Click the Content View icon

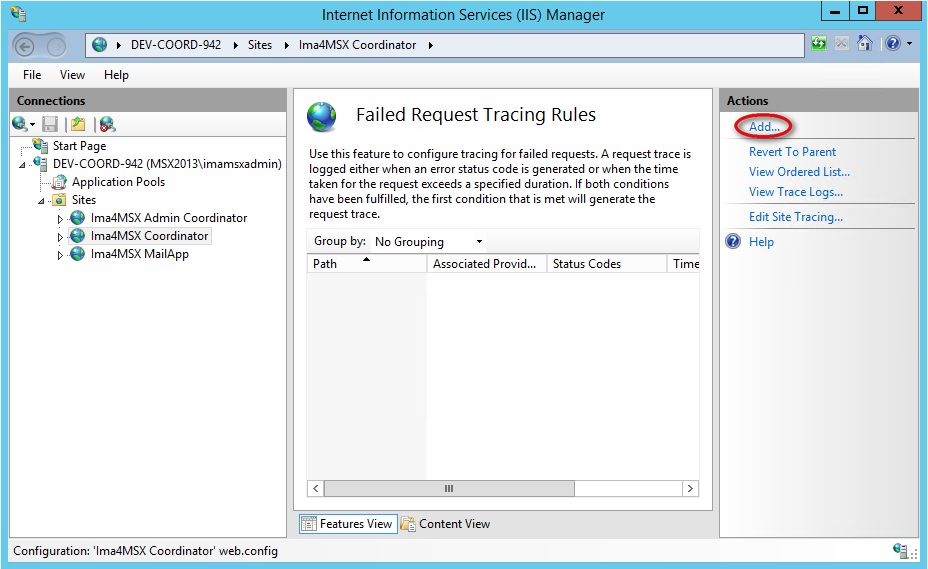pos(408,523)
